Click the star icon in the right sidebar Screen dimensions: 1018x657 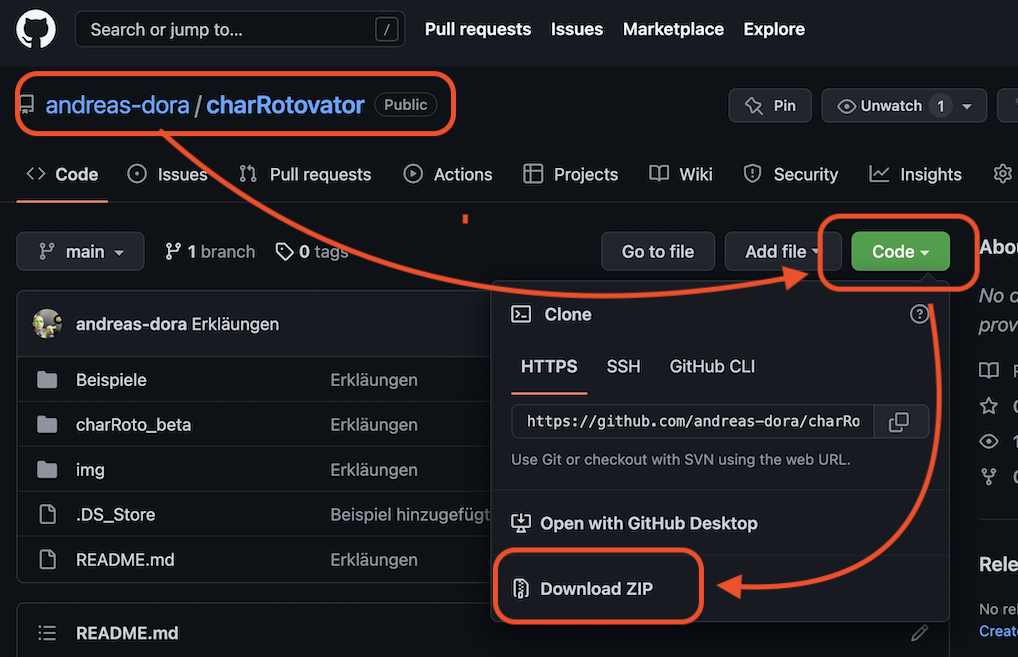pos(988,406)
